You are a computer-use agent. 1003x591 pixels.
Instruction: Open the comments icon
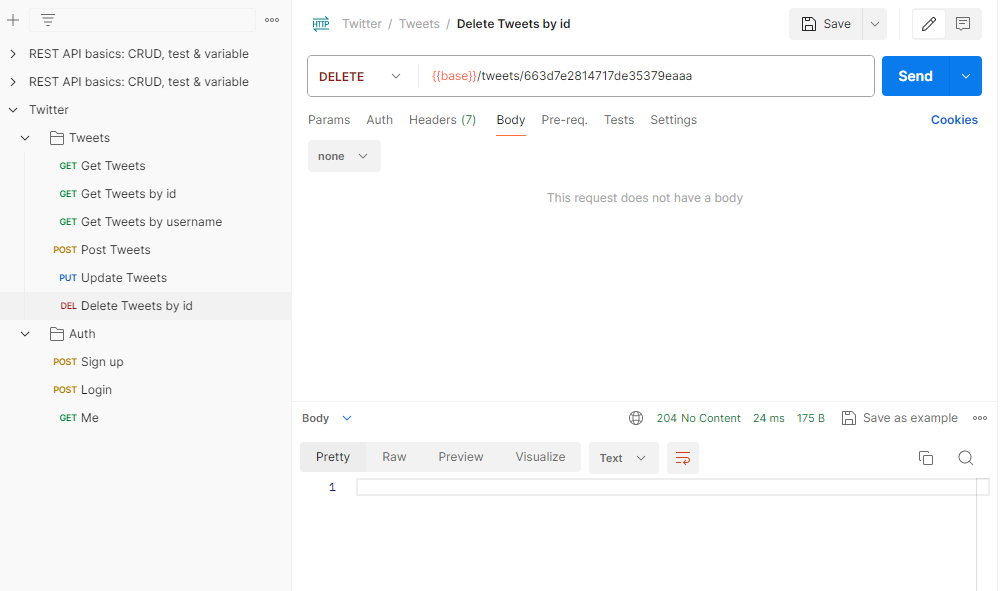click(963, 24)
